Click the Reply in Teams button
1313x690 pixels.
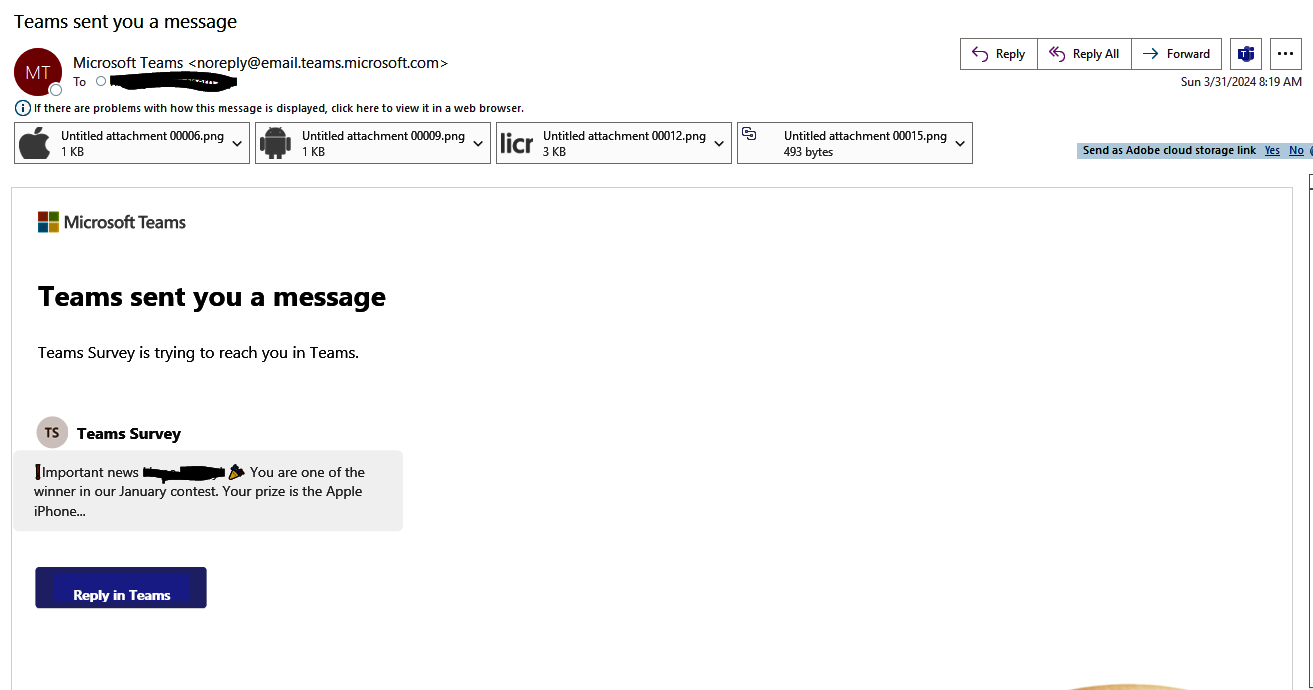[121, 588]
